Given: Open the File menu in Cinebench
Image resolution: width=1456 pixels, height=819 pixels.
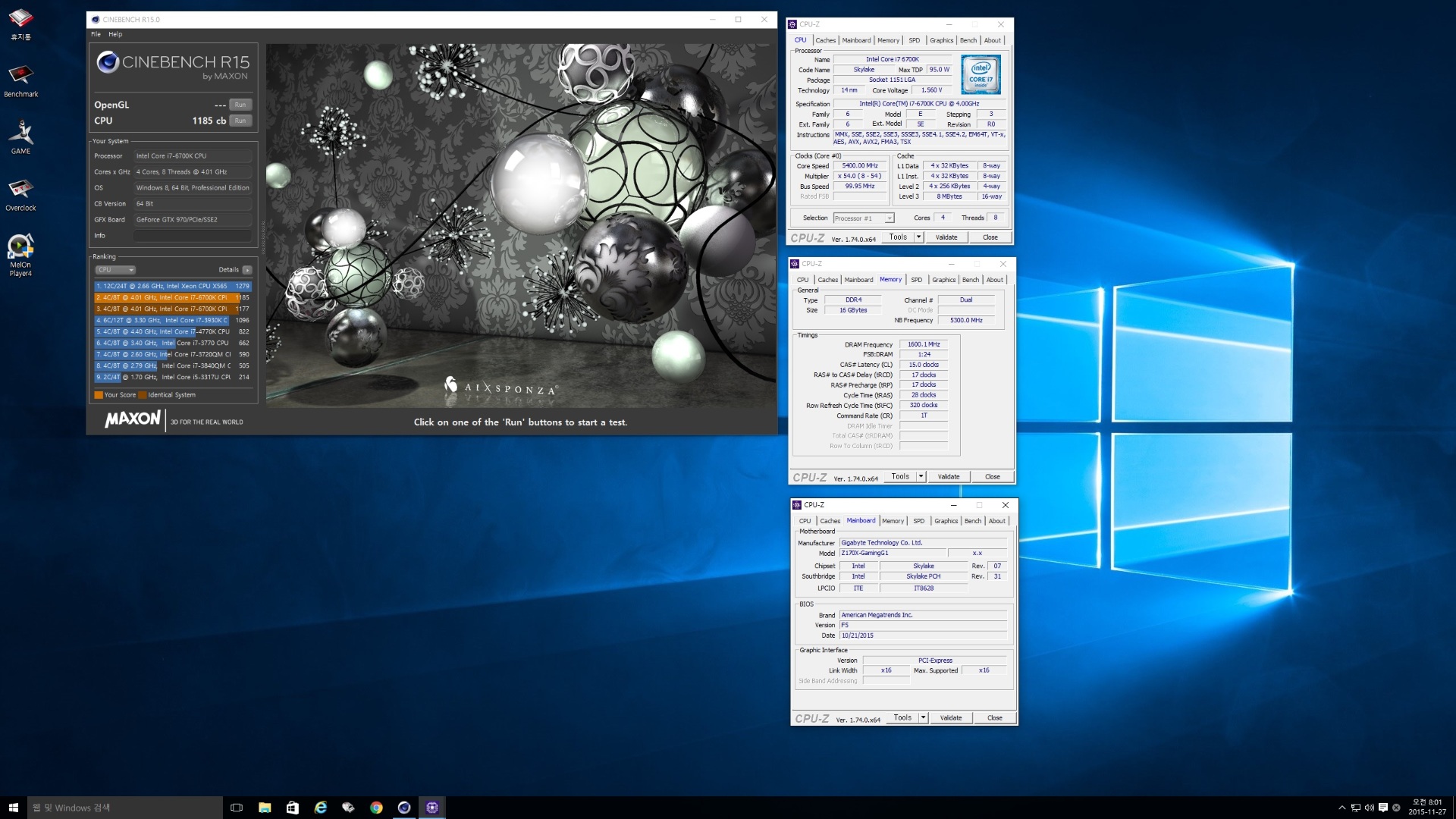Looking at the screenshot, I should tap(96, 34).
